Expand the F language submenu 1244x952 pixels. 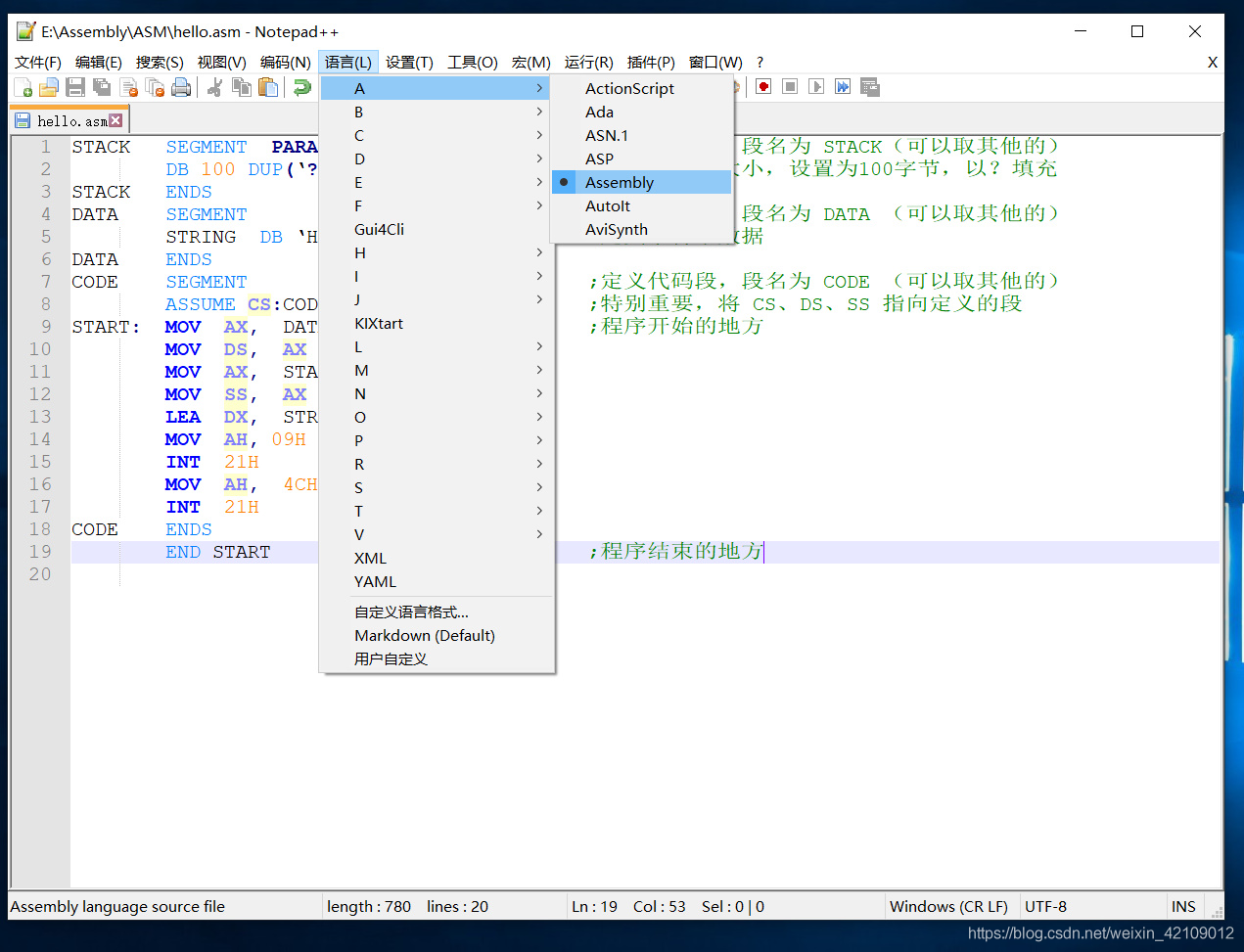436,205
